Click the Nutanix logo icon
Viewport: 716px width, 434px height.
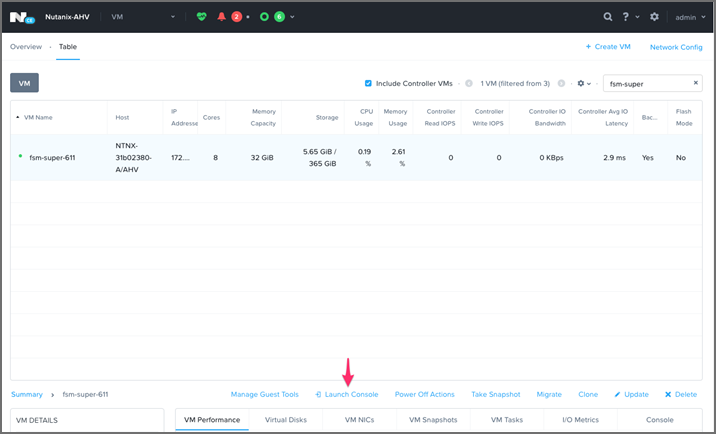point(22,17)
